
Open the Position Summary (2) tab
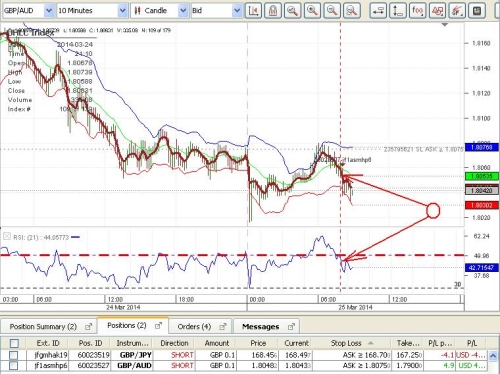[x=49, y=327]
